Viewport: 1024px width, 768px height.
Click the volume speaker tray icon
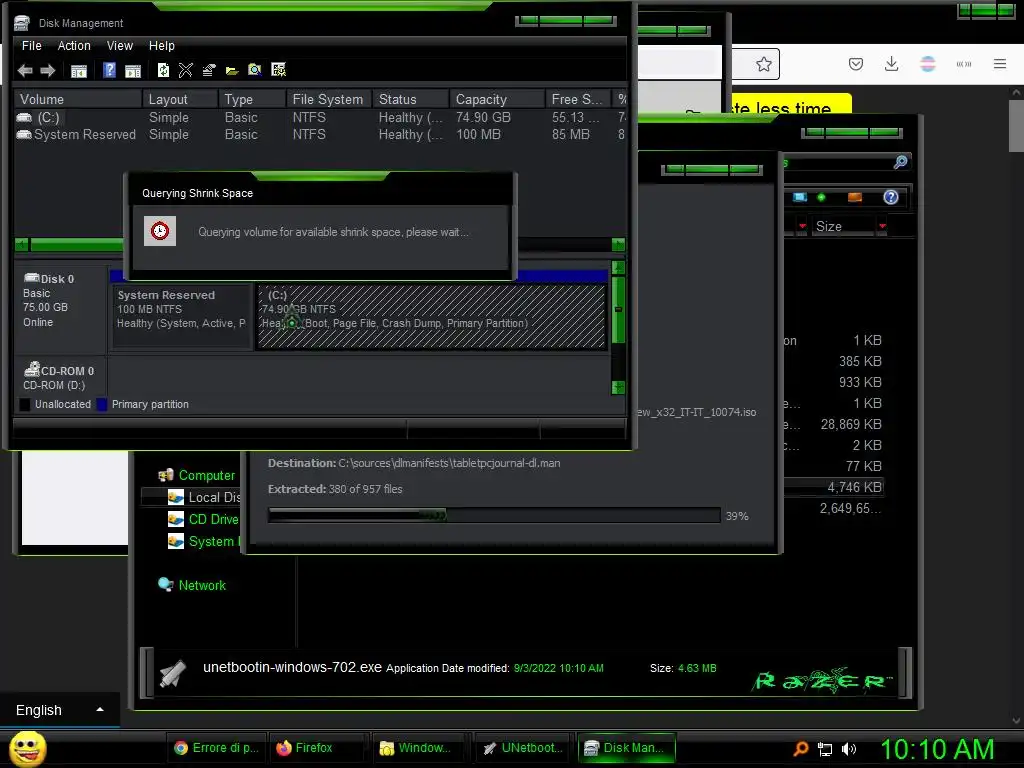849,749
